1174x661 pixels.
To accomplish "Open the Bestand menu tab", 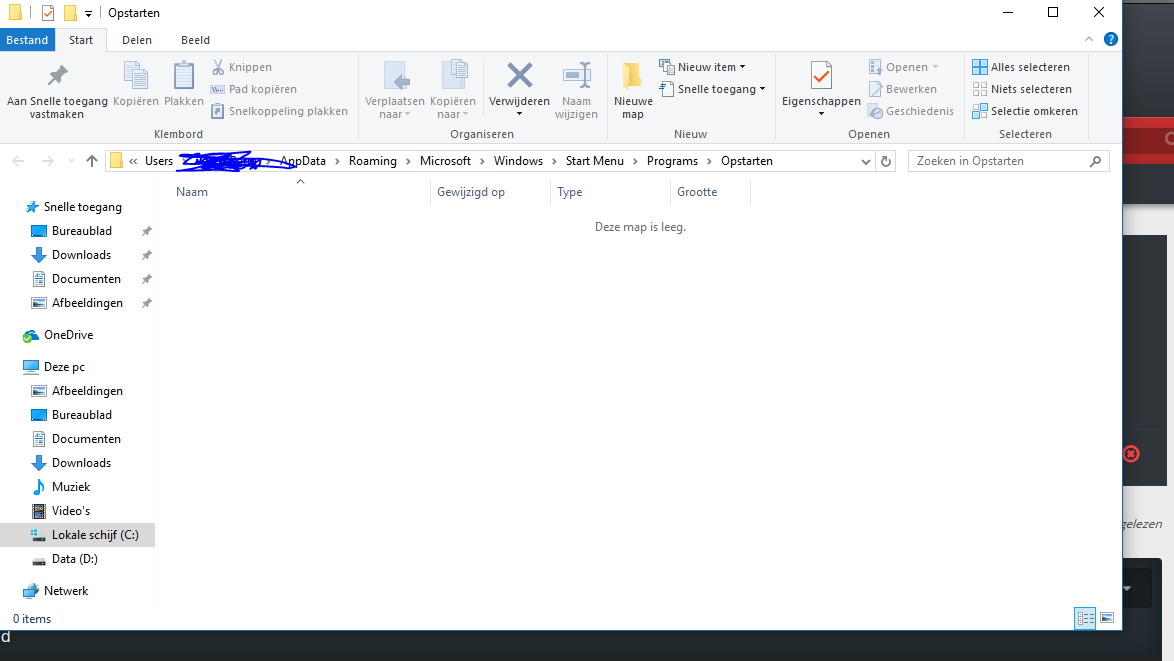I will [27, 40].
